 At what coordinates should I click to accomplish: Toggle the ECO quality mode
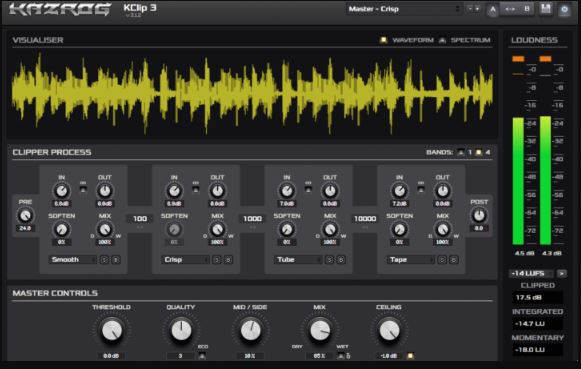pos(202,356)
